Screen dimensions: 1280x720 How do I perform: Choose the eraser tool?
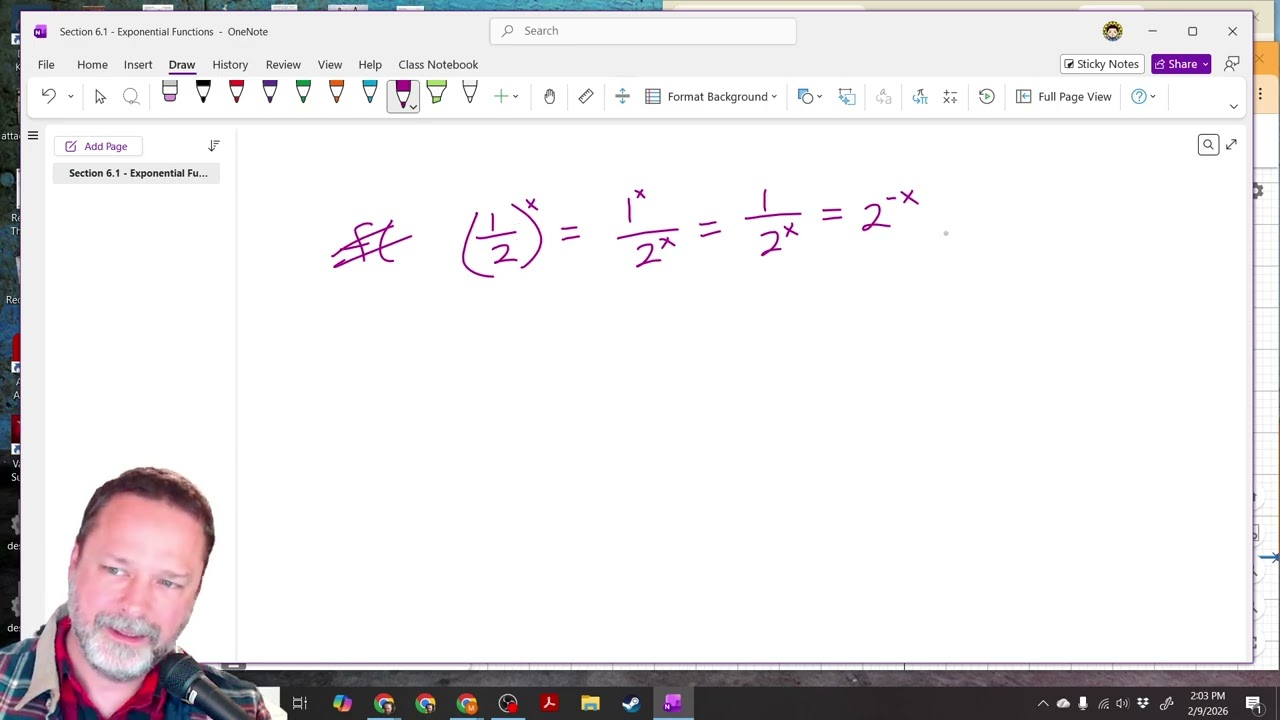[170, 93]
